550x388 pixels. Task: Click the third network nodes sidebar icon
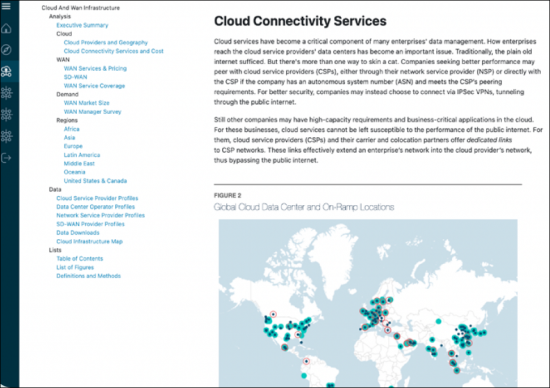pos(6,136)
